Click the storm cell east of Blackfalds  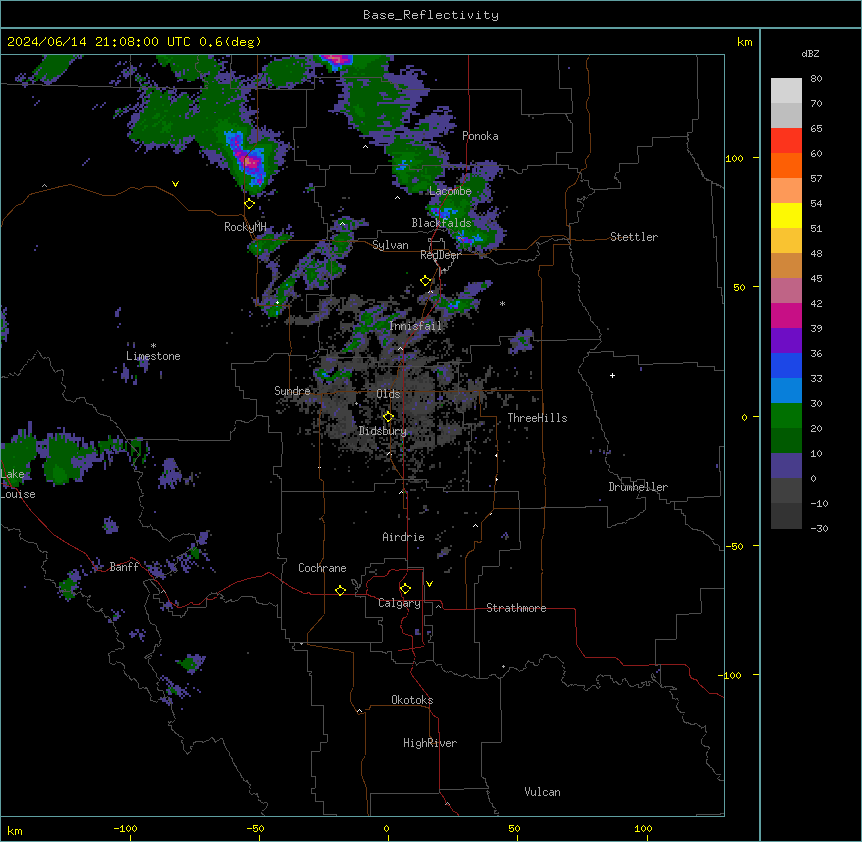(x=472, y=235)
